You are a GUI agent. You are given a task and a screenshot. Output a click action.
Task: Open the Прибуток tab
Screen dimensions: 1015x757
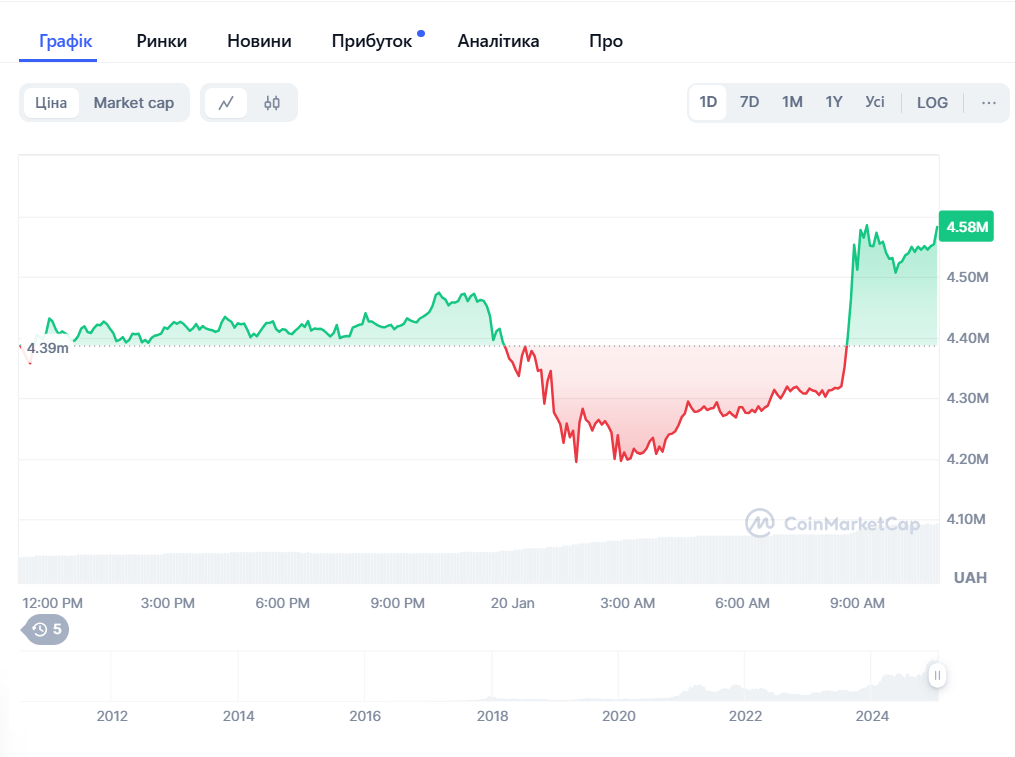(x=372, y=41)
